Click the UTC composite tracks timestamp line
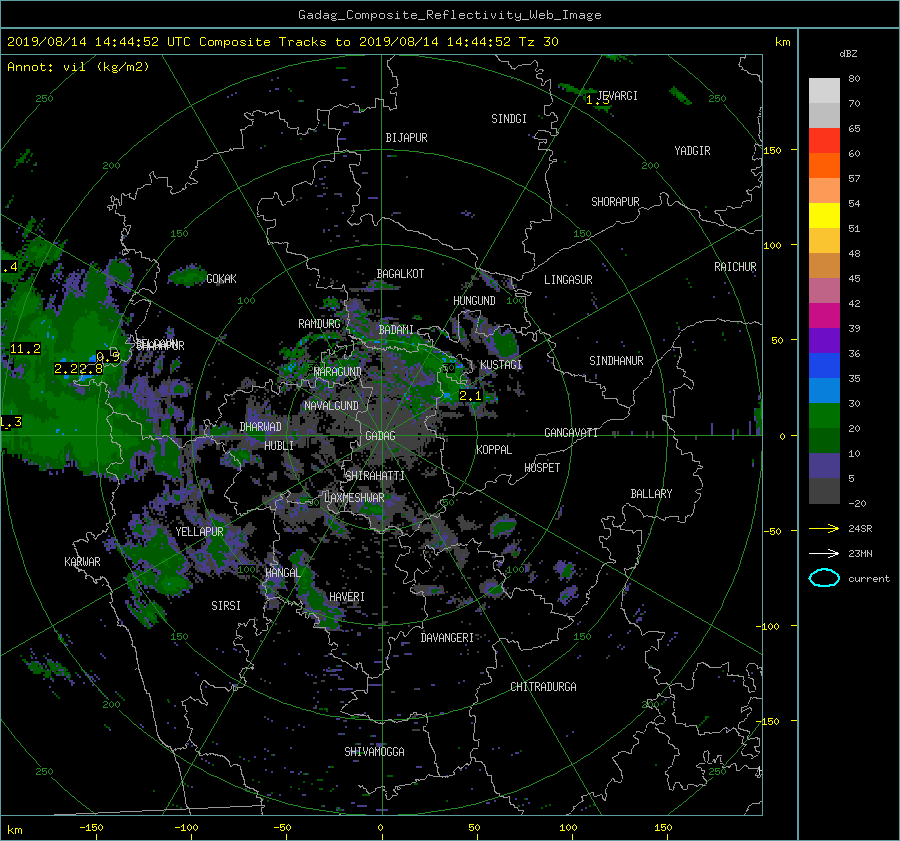This screenshot has height=841, width=900. coord(282,41)
